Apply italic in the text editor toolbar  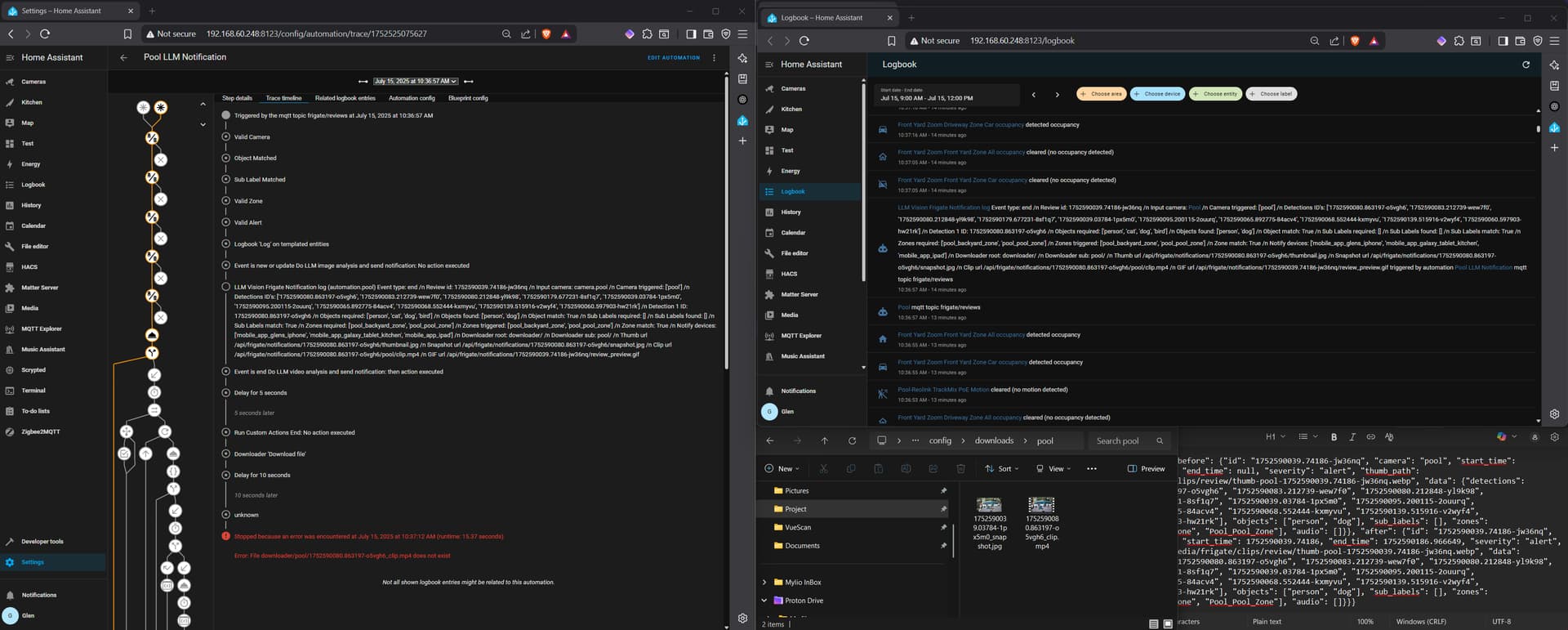pos(1352,437)
